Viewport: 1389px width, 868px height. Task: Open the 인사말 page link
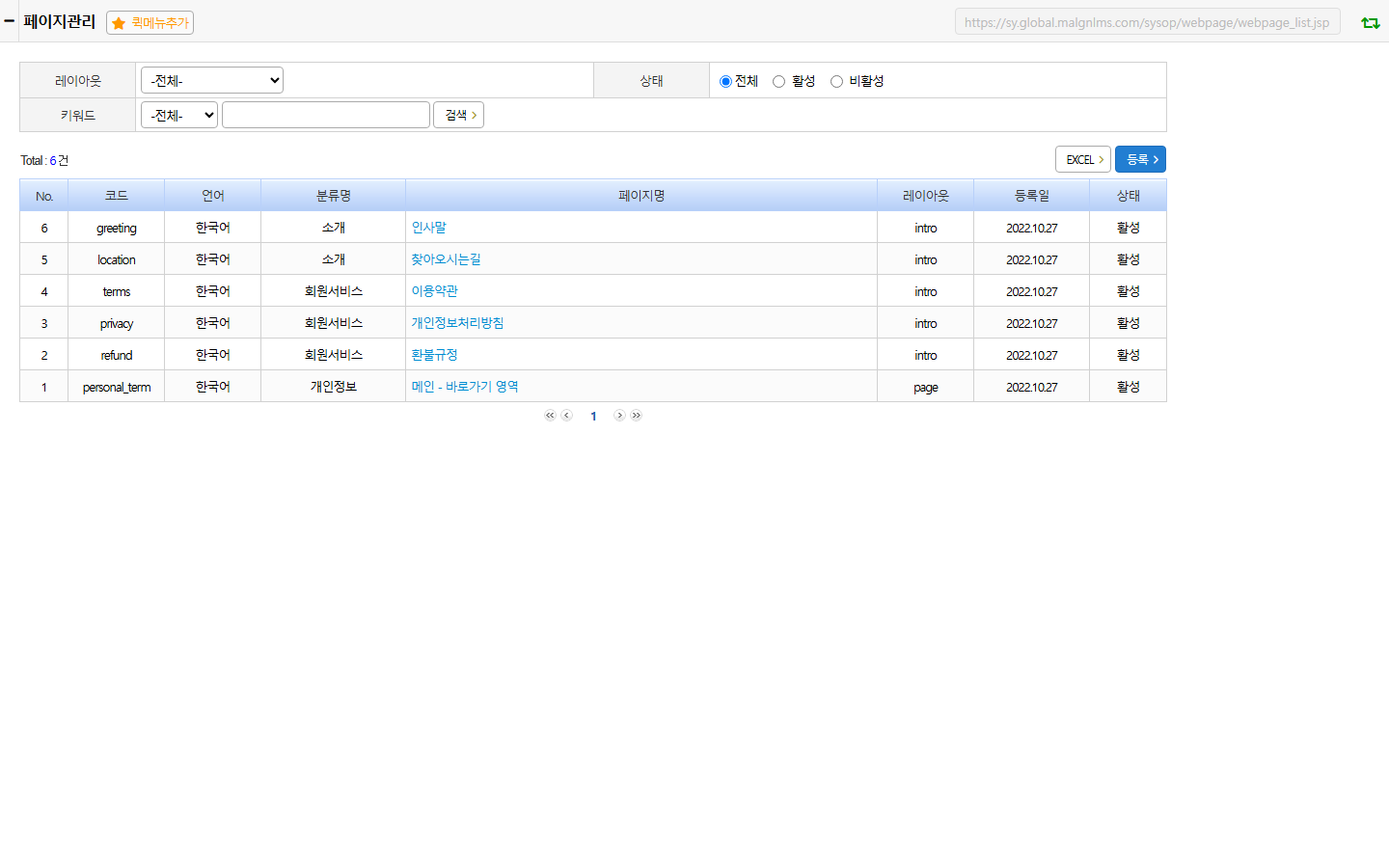429,228
